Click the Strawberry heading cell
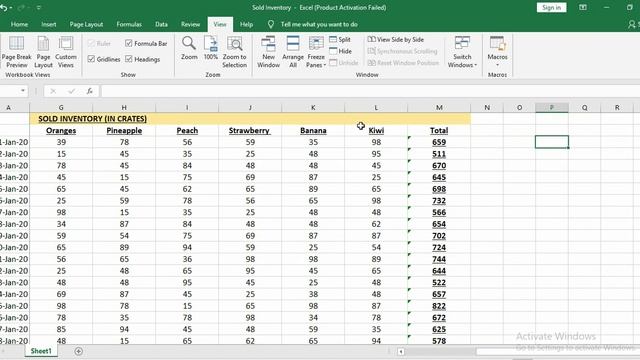Screen dimensions: 640x360 (x=250, y=131)
